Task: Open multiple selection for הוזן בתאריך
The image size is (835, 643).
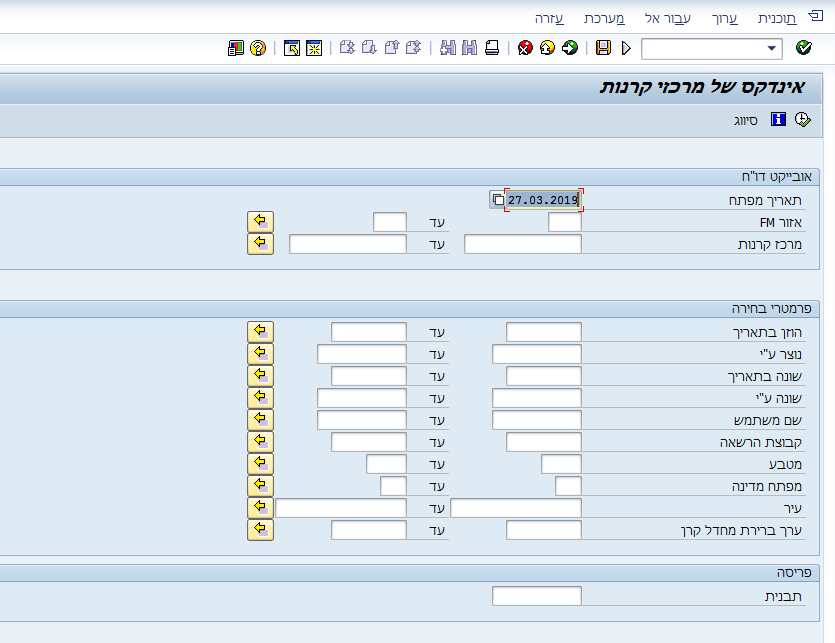Action: pos(260,332)
